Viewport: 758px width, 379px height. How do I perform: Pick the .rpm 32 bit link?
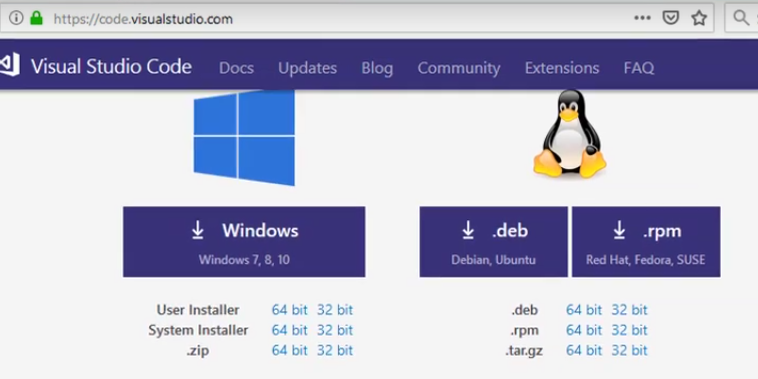629,330
